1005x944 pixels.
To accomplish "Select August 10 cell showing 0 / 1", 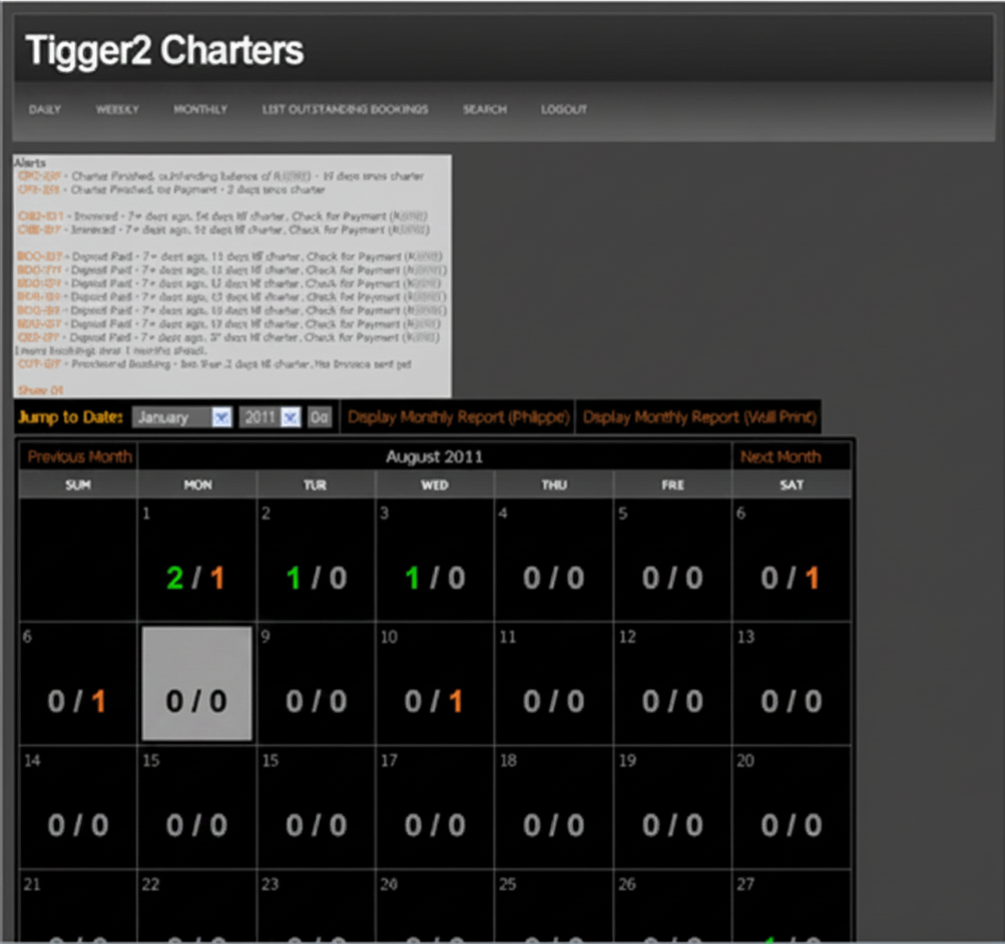I will tap(435, 684).
